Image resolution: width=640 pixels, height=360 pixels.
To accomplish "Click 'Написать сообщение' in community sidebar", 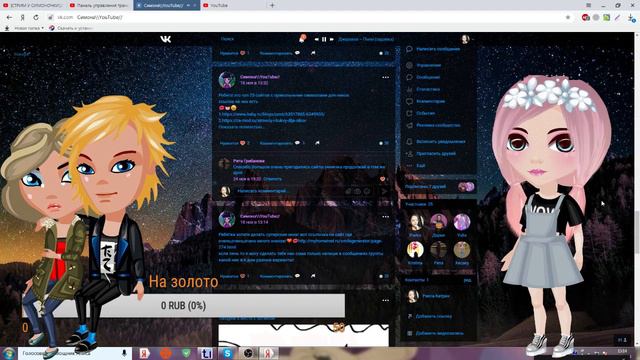I will point(438,49).
